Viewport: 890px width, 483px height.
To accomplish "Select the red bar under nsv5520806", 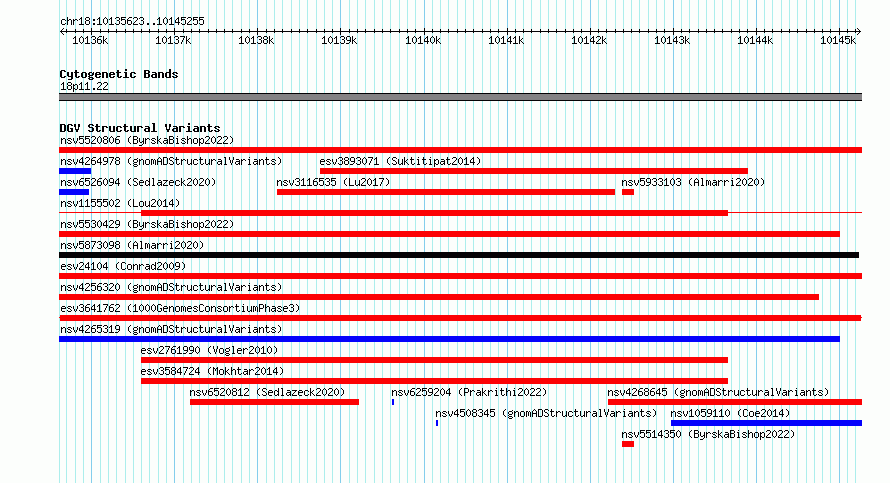I will pos(460,150).
